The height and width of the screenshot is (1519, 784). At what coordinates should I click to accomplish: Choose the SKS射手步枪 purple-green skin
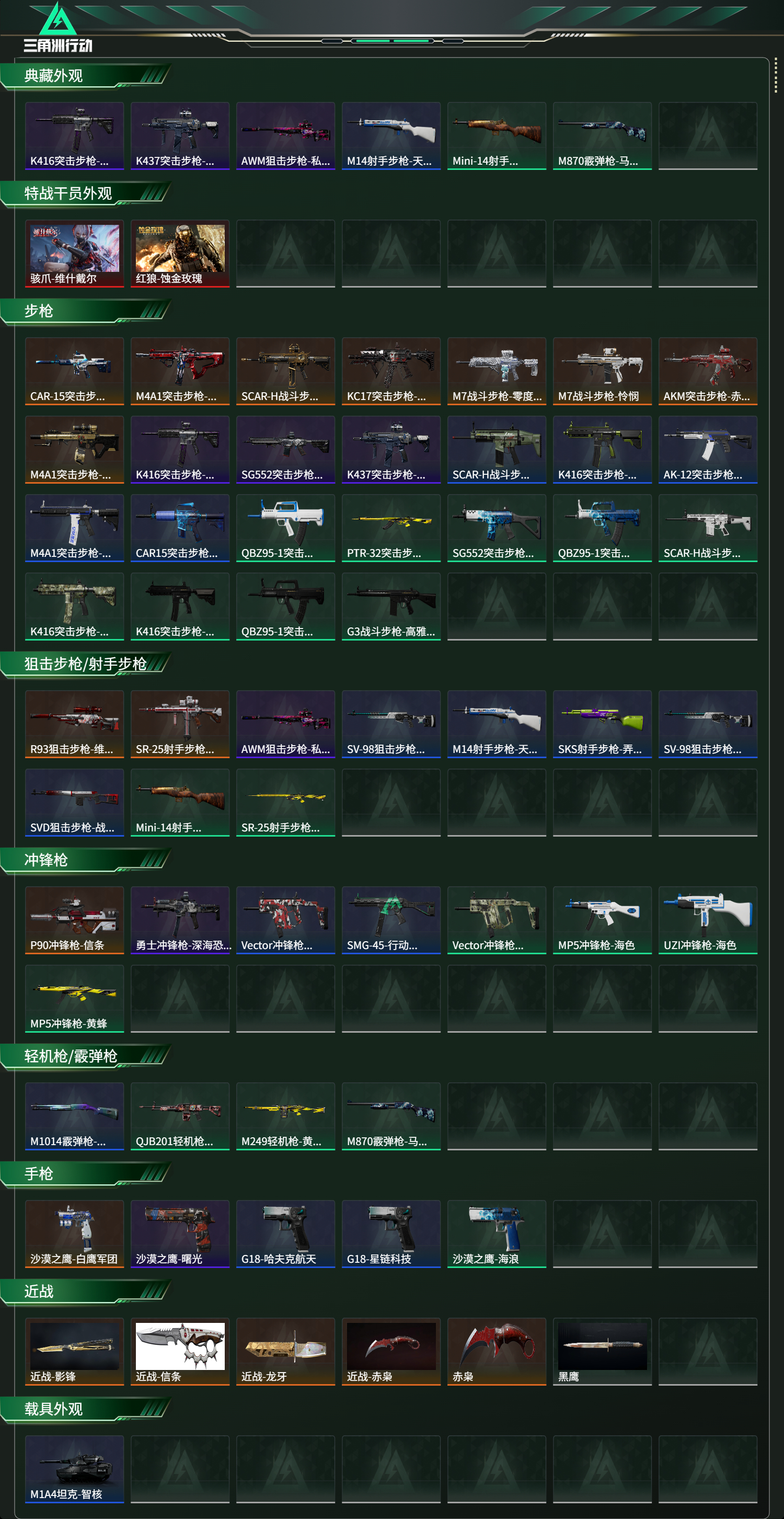(602, 724)
